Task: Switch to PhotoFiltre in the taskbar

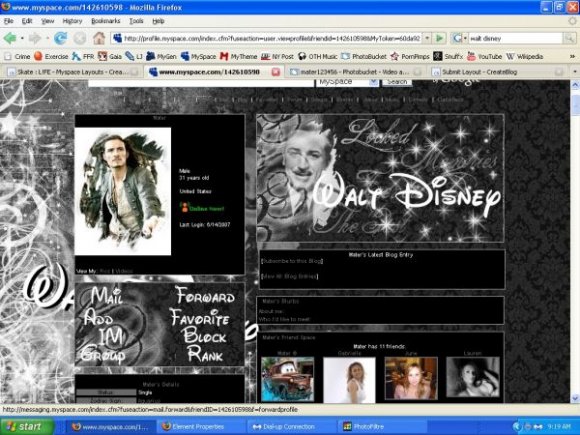Action: pyautogui.click(x=381, y=426)
